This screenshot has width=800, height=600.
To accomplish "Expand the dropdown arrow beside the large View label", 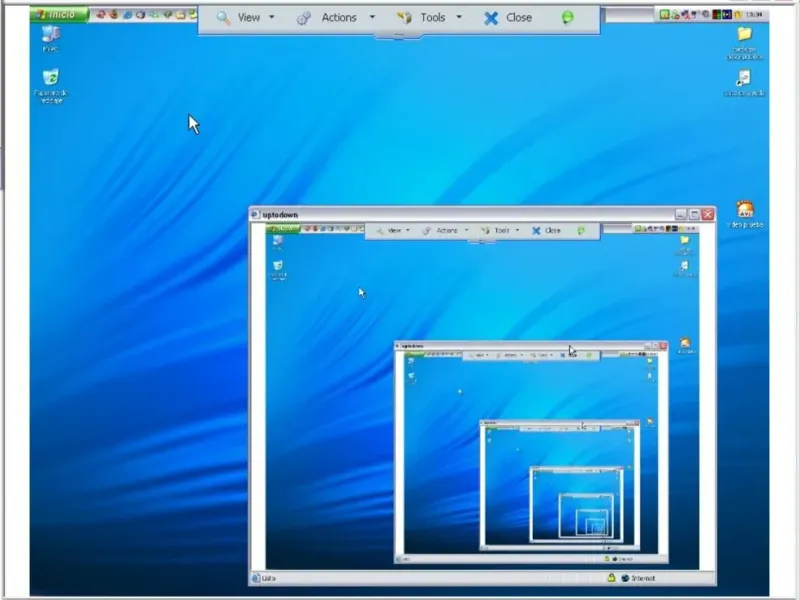I will coord(271,17).
